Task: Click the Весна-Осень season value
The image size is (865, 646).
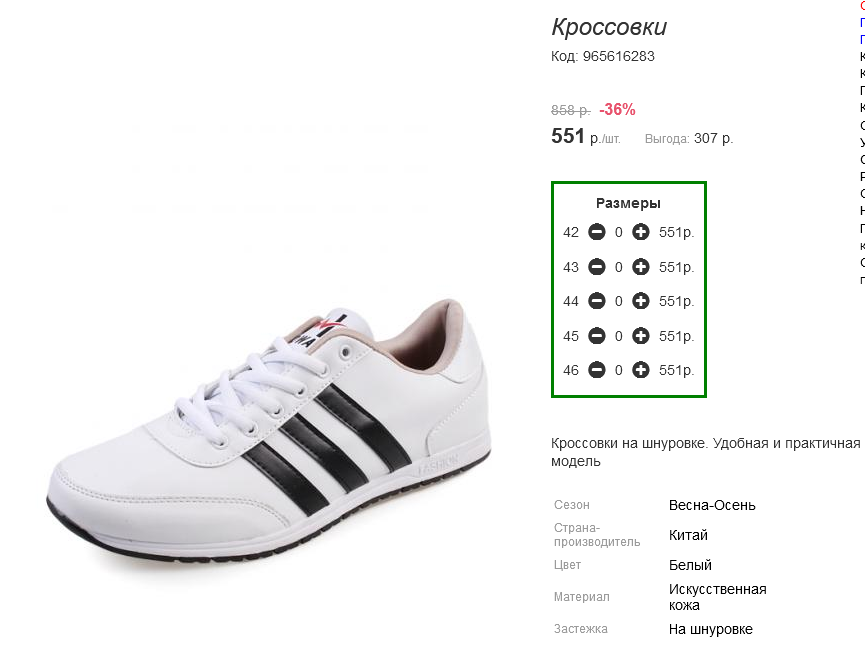Action: point(712,505)
